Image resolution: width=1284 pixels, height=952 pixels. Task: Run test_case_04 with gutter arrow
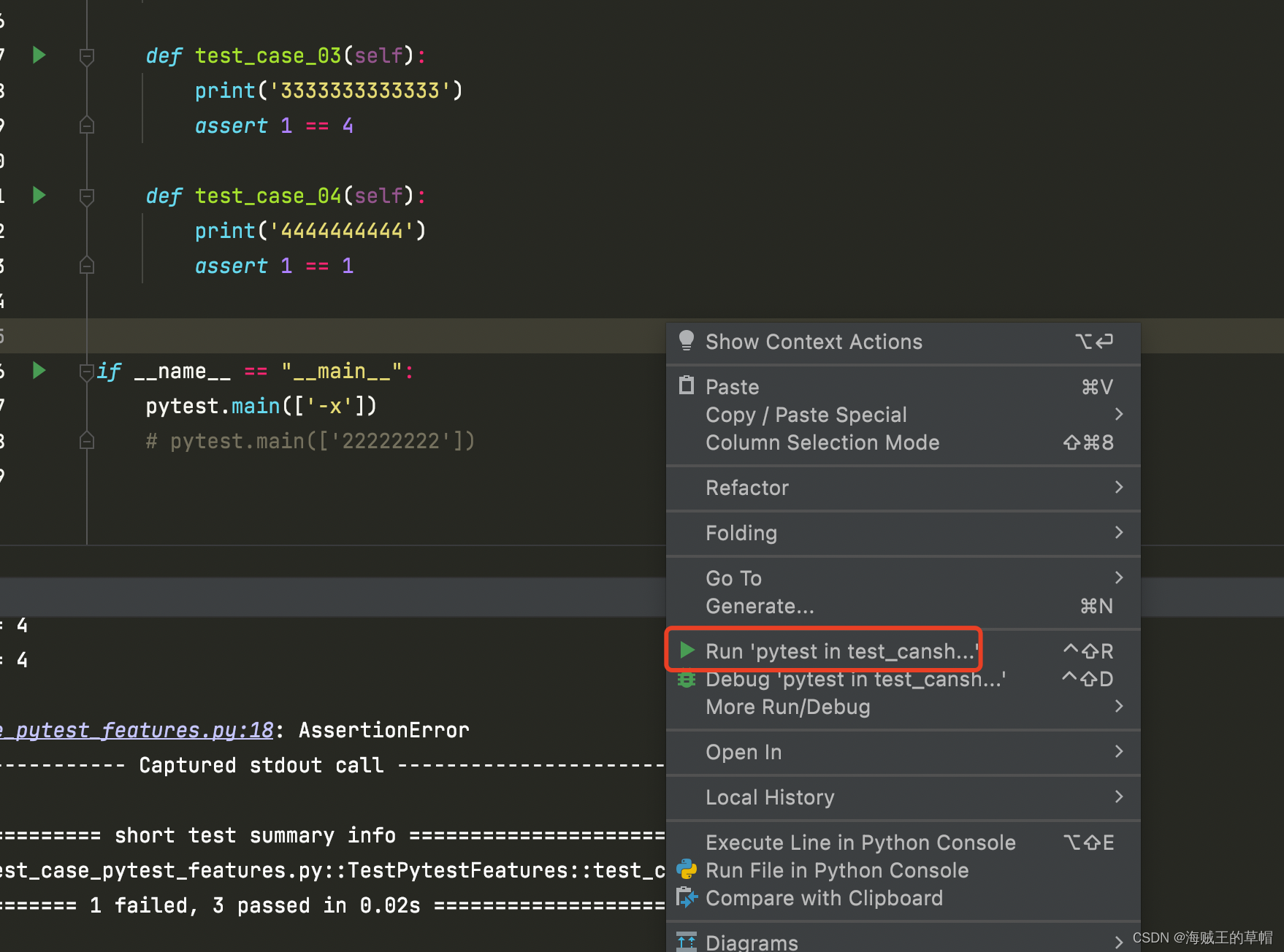[x=39, y=196]
